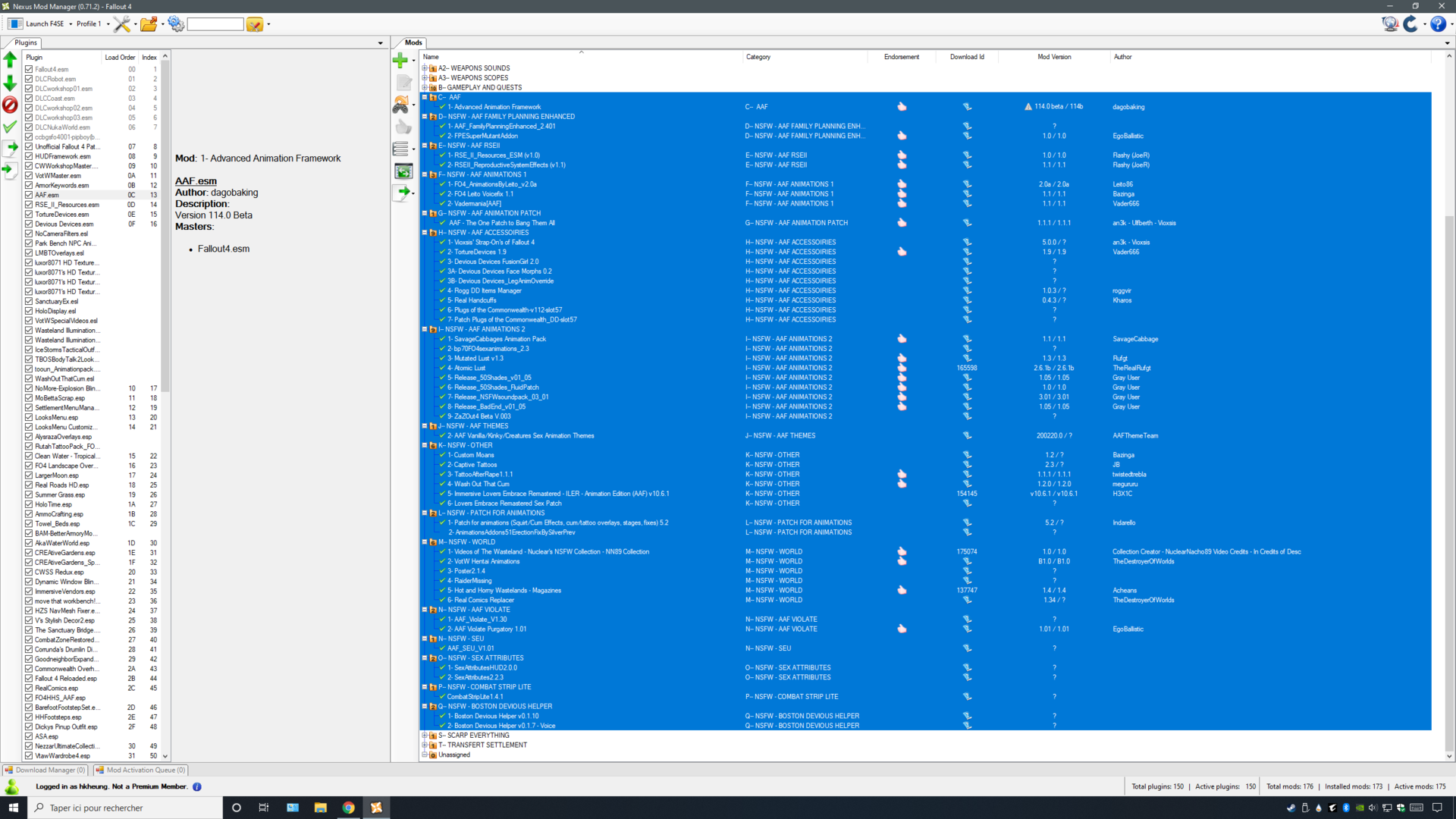This screenshot has height=819, width=1456.
Task: Uncheck HoloTime.esp plugin checkbox
Action: [x=29, y=504]
